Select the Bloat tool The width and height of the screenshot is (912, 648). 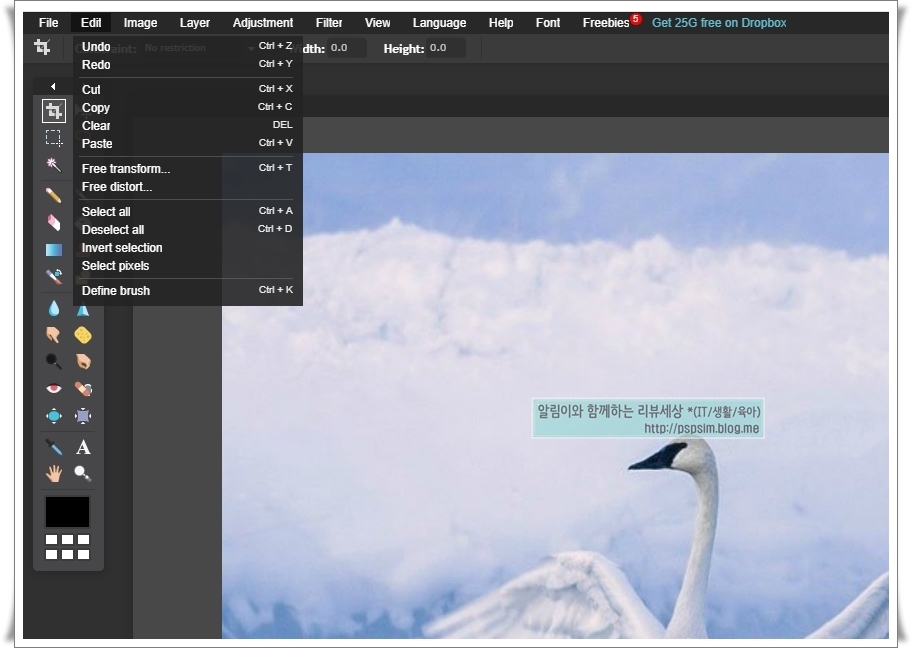[54, 415]
